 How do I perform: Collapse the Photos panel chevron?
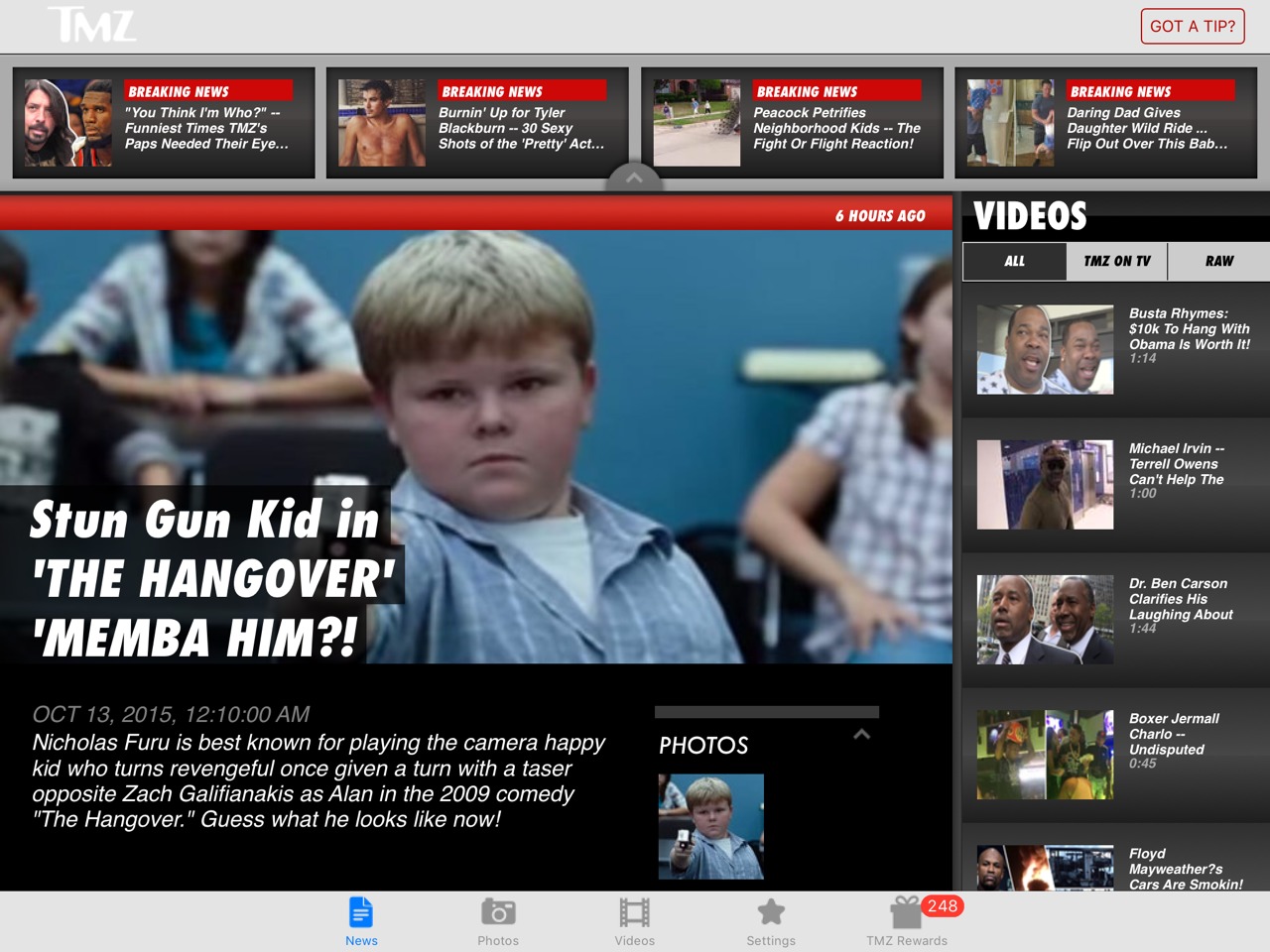861,735
